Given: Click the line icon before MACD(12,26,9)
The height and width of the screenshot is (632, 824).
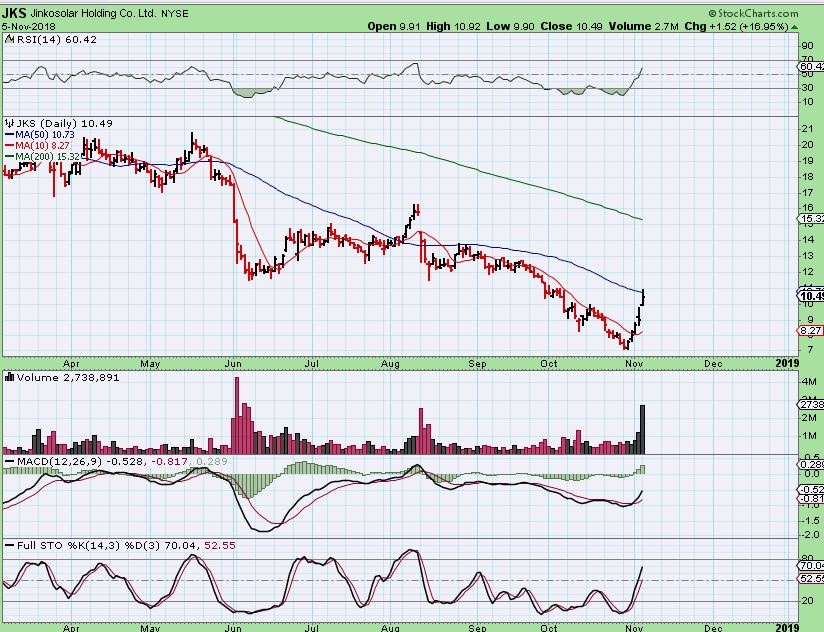Looking at the screenshot, I should click(x=9, y=461).
